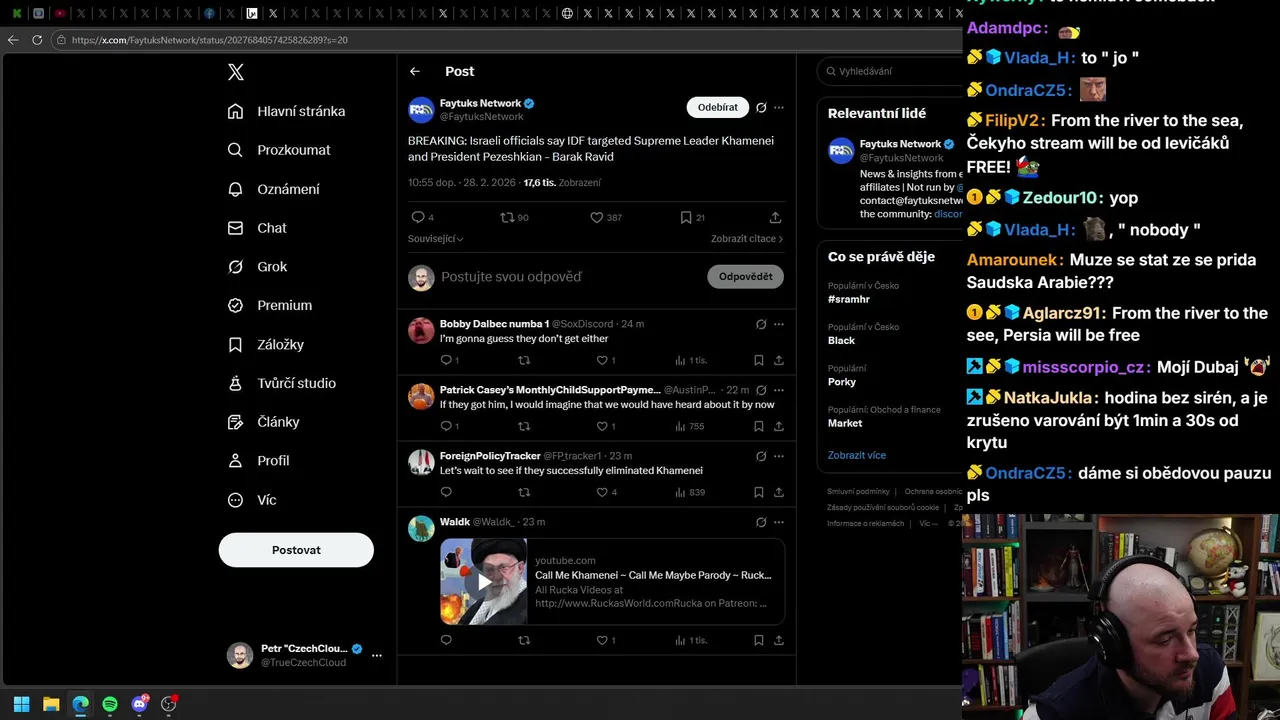Image resolution: width=1280 pixels, height=720 pixels.
Task: Open Bobby Dalbec numba 1 profile
Action: 494,324
